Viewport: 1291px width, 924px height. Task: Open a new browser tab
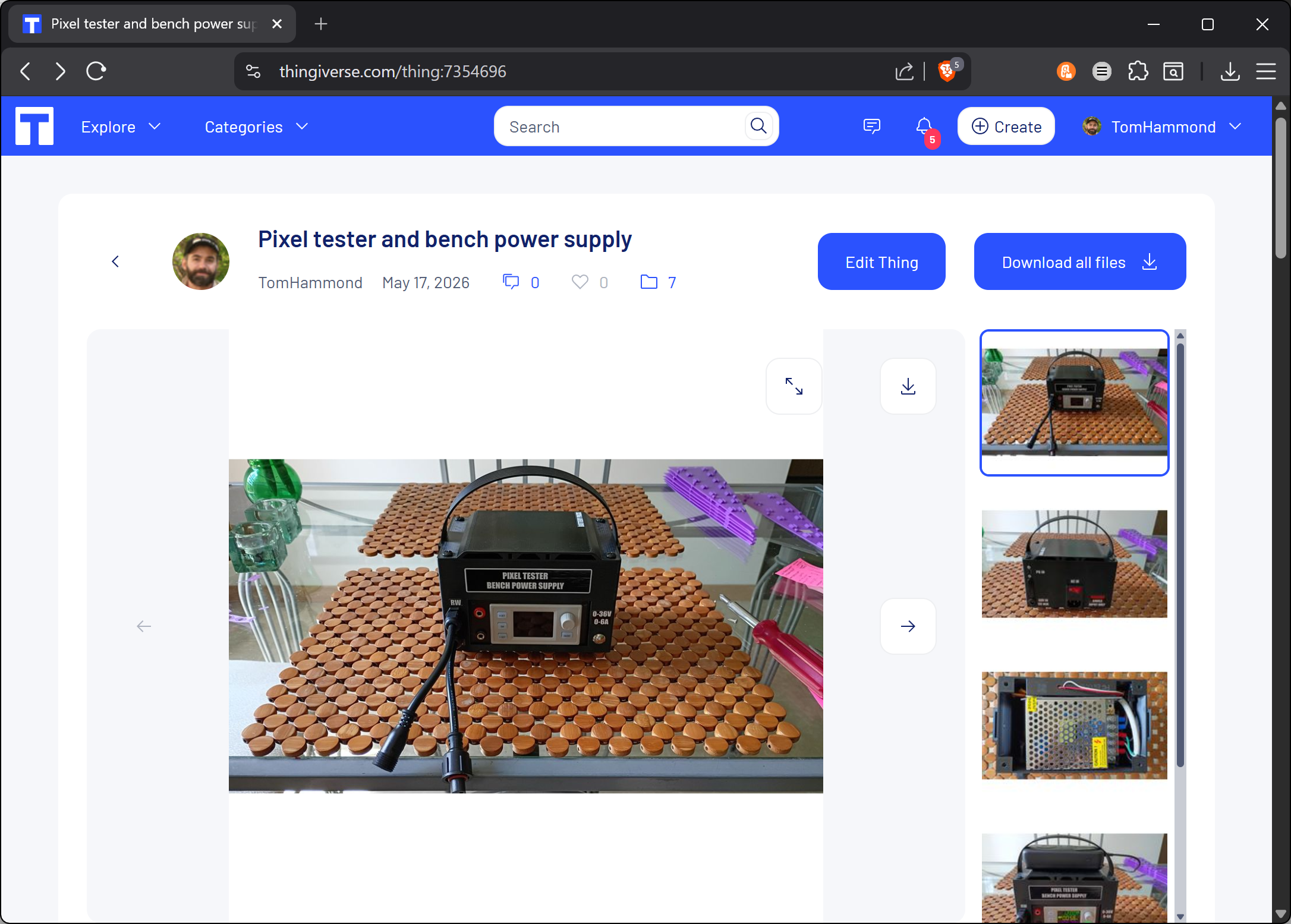pyautogui.click(x=321, y=24)
